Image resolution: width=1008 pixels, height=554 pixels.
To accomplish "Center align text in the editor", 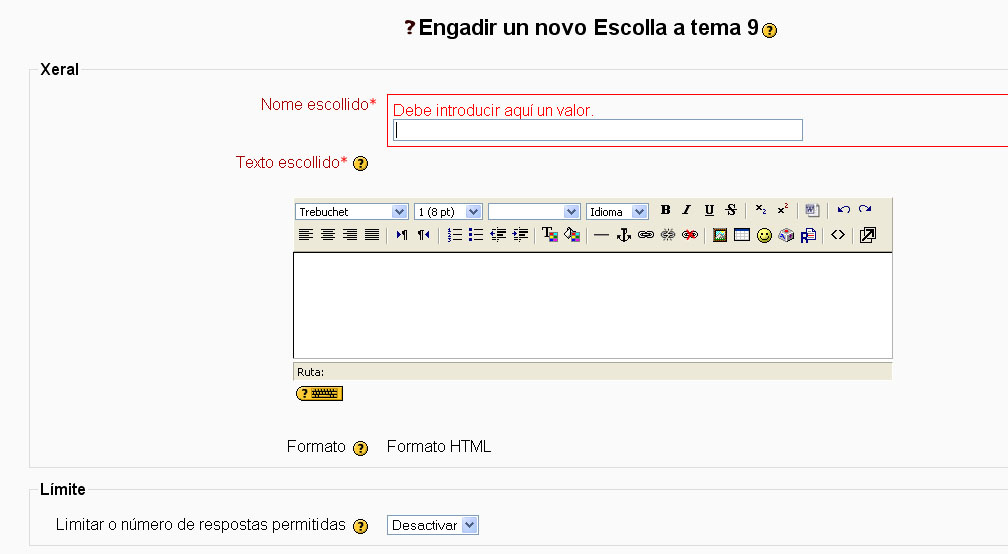I will [328, 235].
